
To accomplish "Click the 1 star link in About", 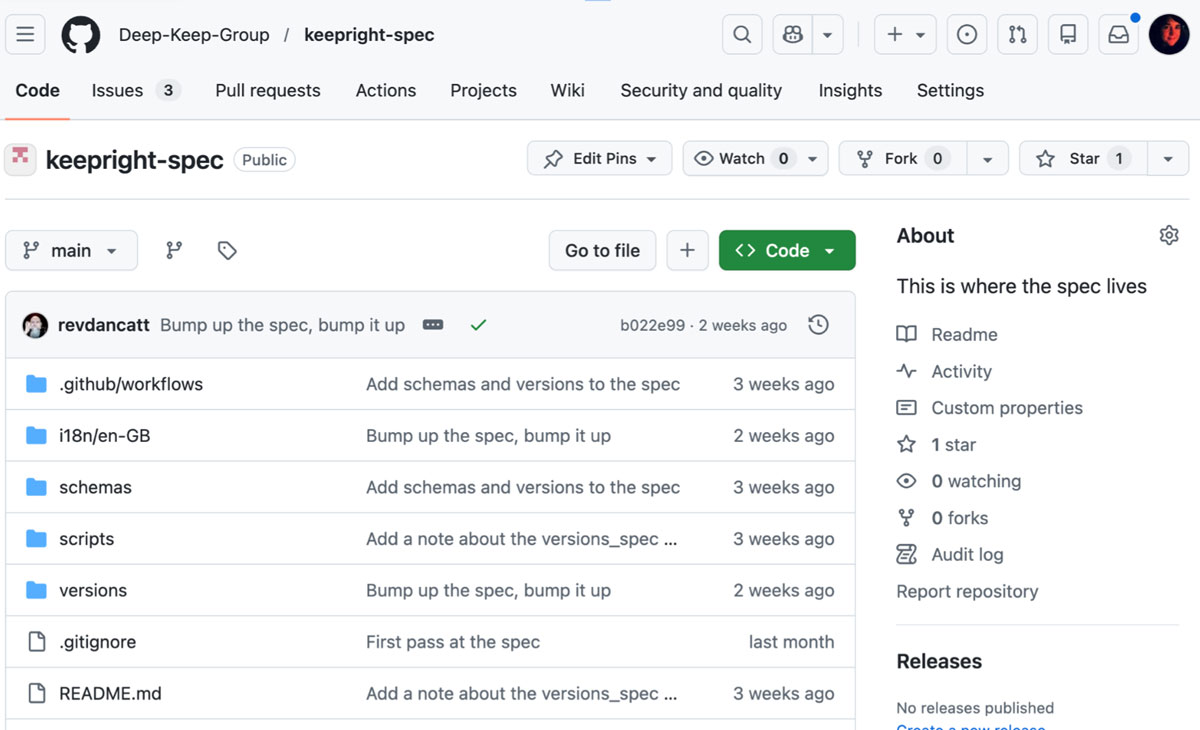I will [936, 444].
